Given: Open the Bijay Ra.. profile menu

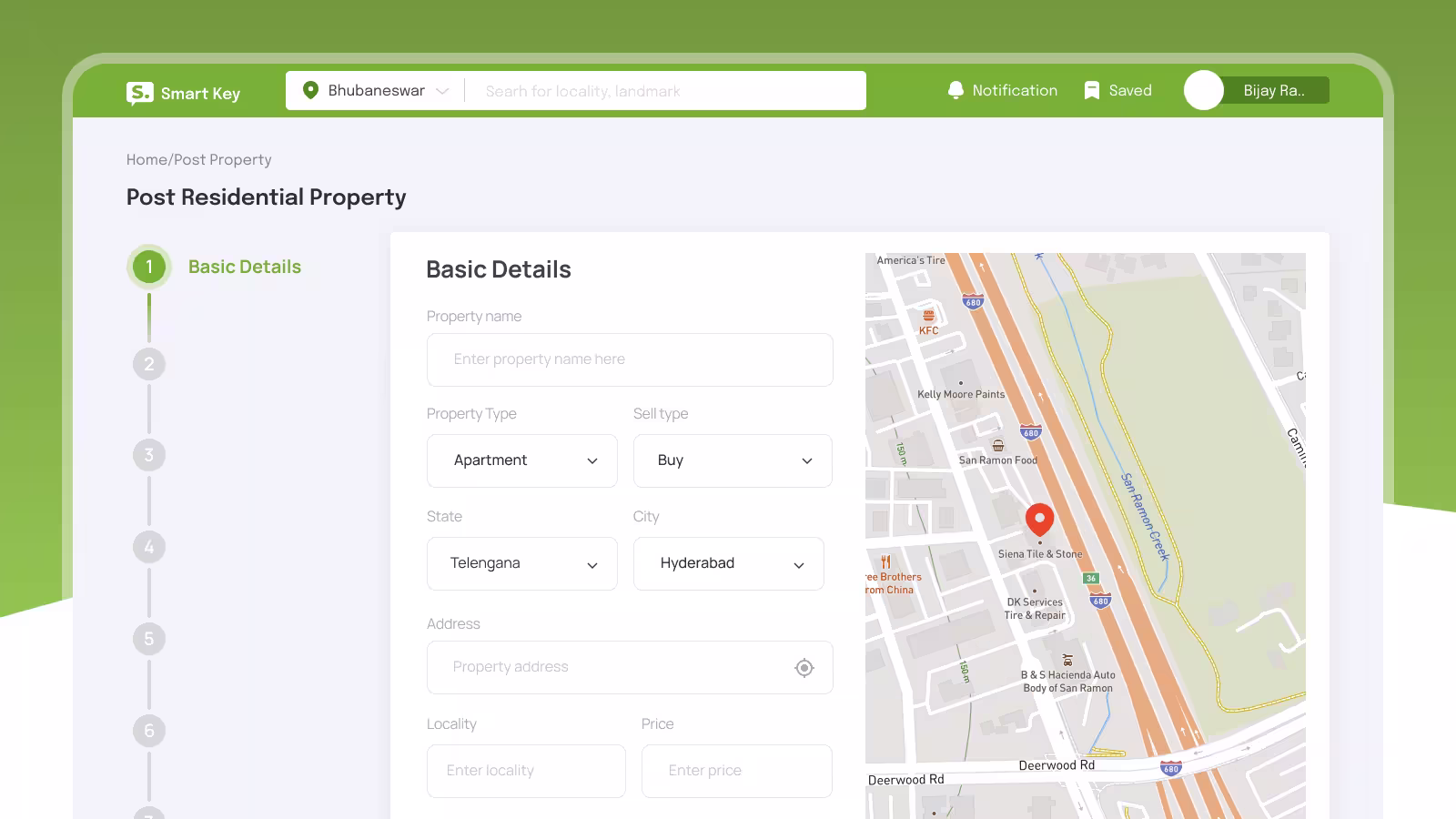Looking at the screenshot, I should [x=1274, y=90].
